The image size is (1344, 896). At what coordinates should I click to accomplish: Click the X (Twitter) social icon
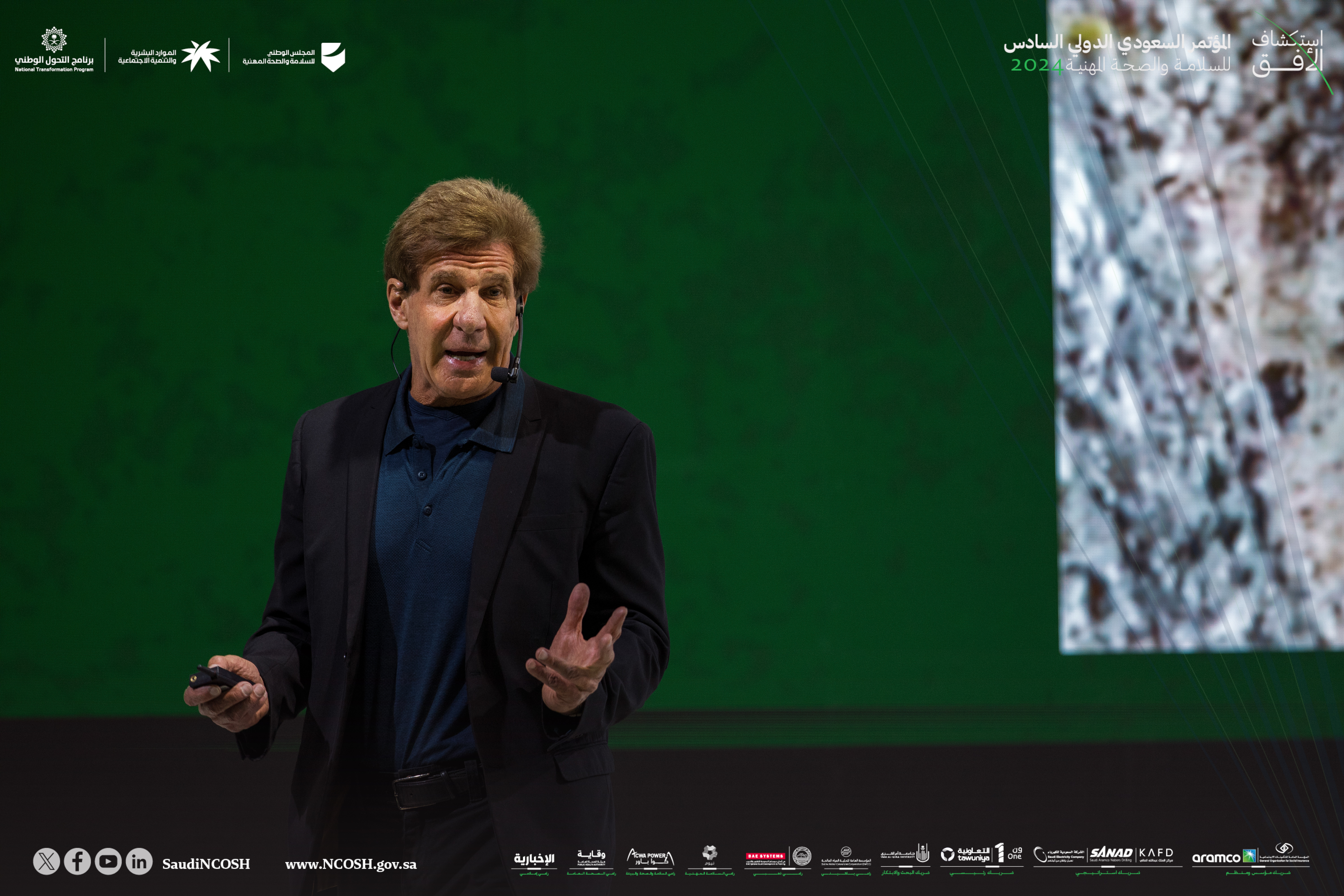46,861
